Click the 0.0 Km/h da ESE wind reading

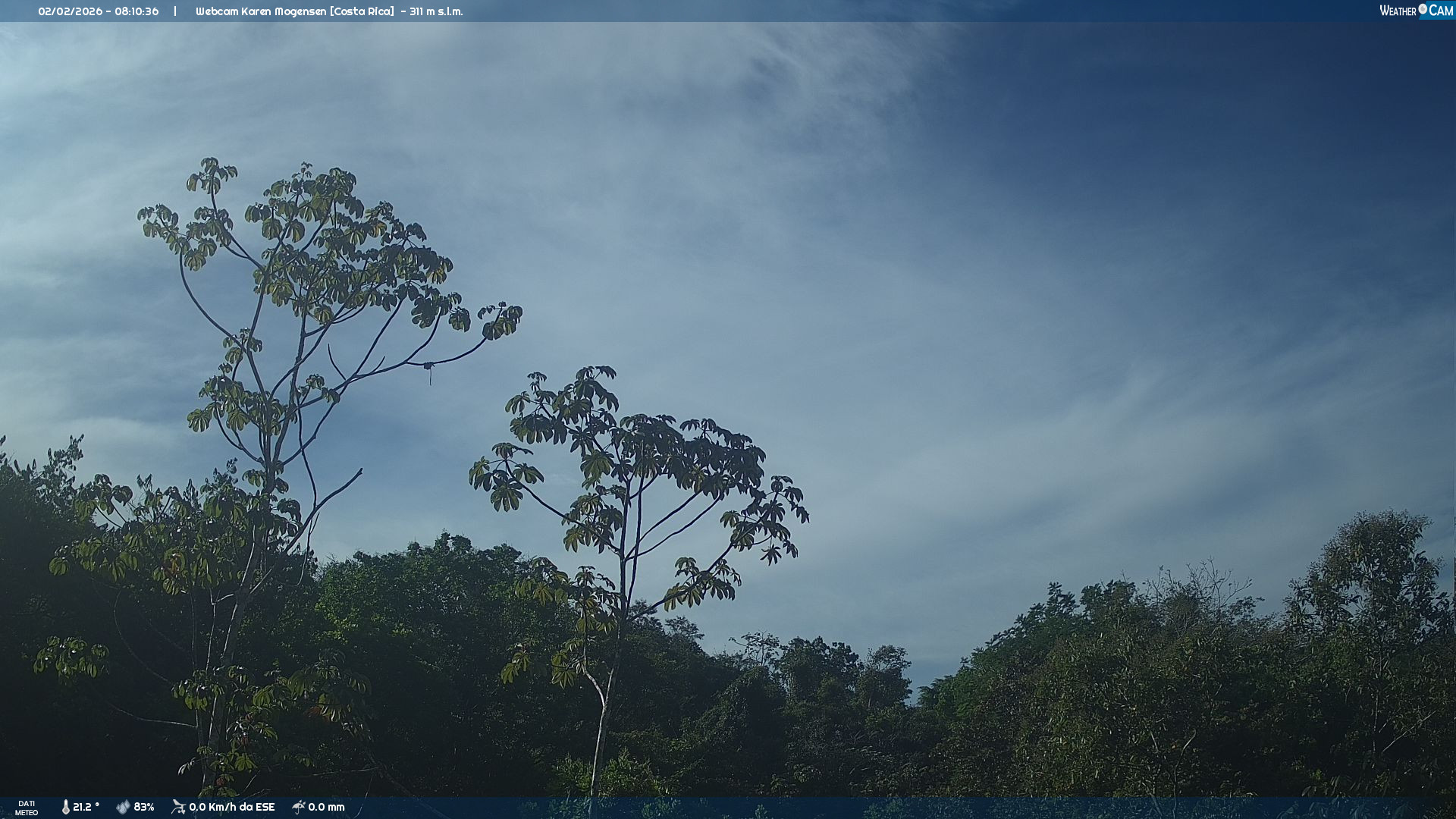[232, 807]
